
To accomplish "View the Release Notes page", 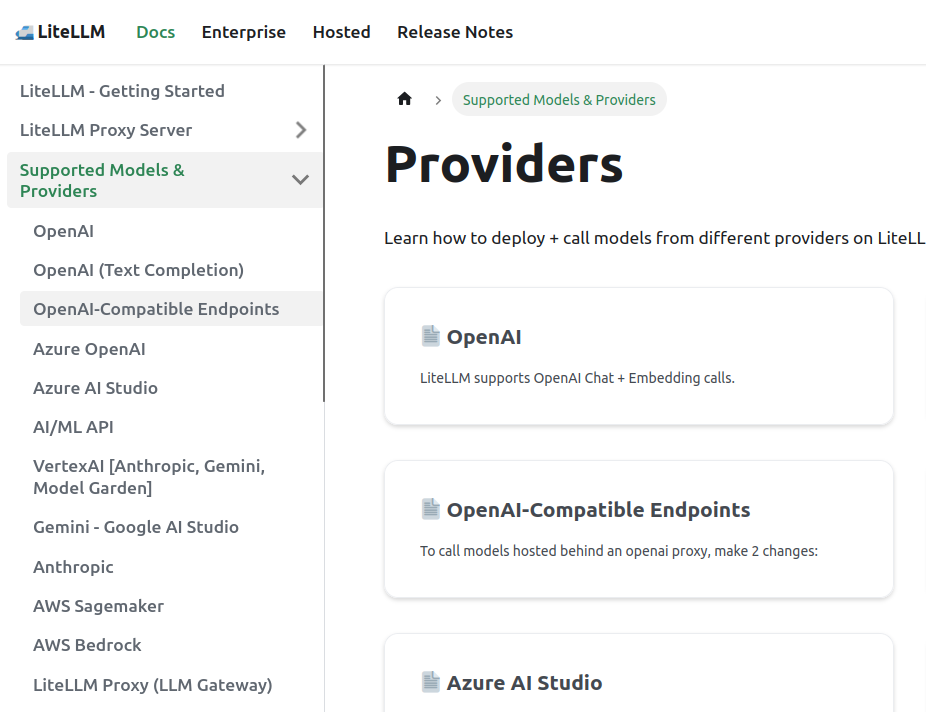I will click(454, 32).
